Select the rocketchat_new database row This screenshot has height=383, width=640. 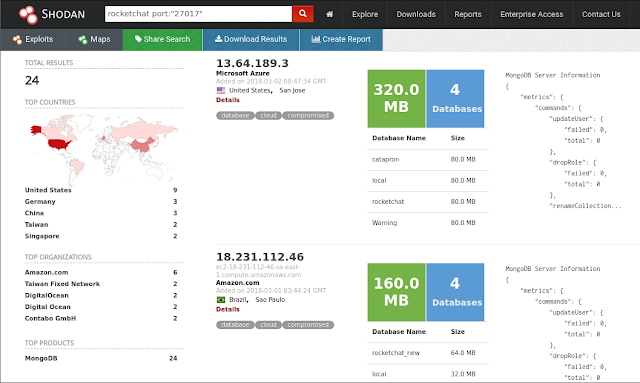pos(428,353)
